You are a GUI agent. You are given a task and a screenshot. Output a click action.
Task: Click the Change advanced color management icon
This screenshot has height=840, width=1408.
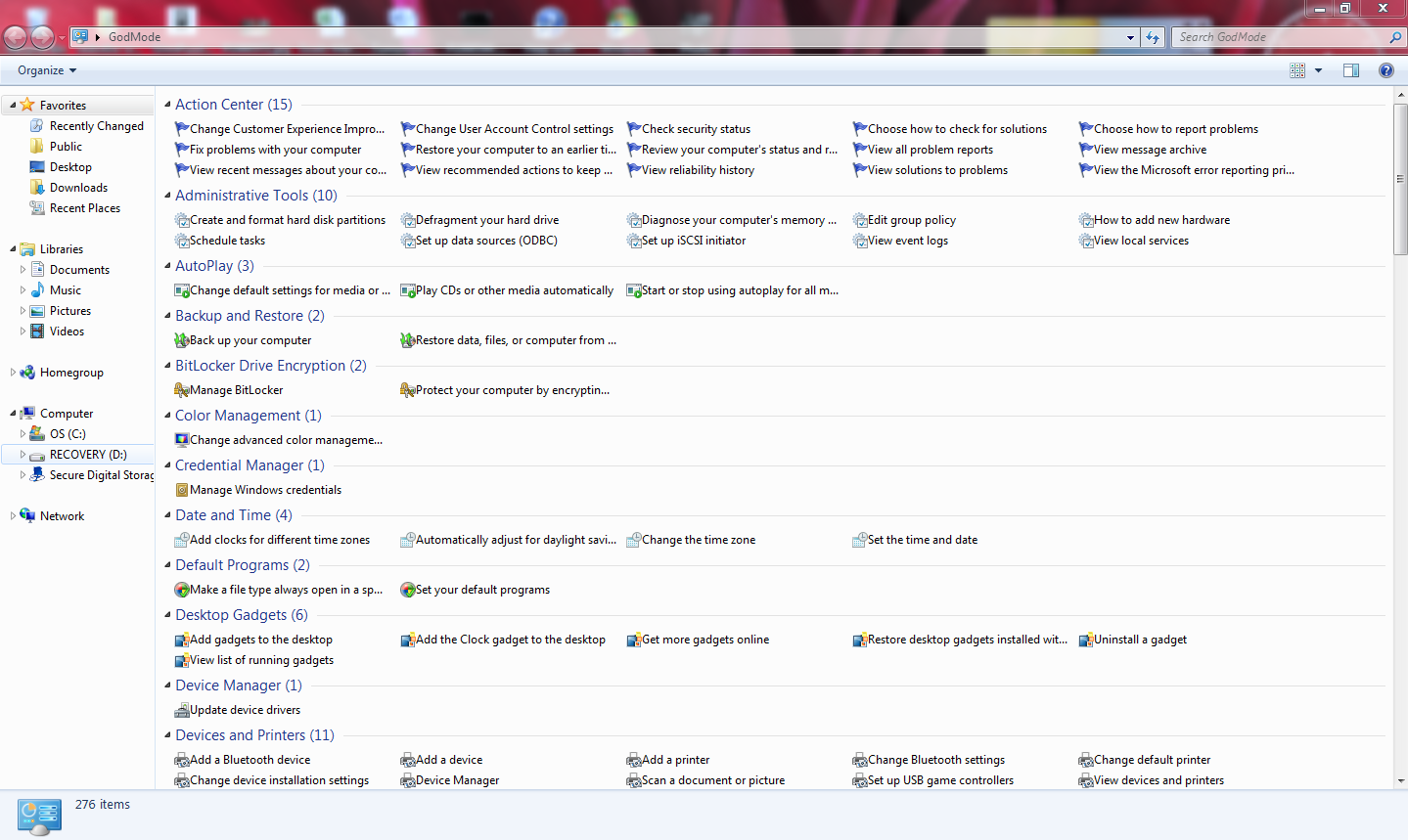181,440
